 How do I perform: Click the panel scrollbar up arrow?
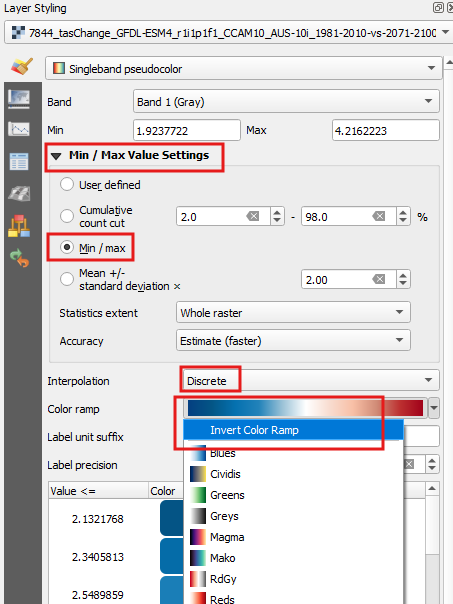449,62
